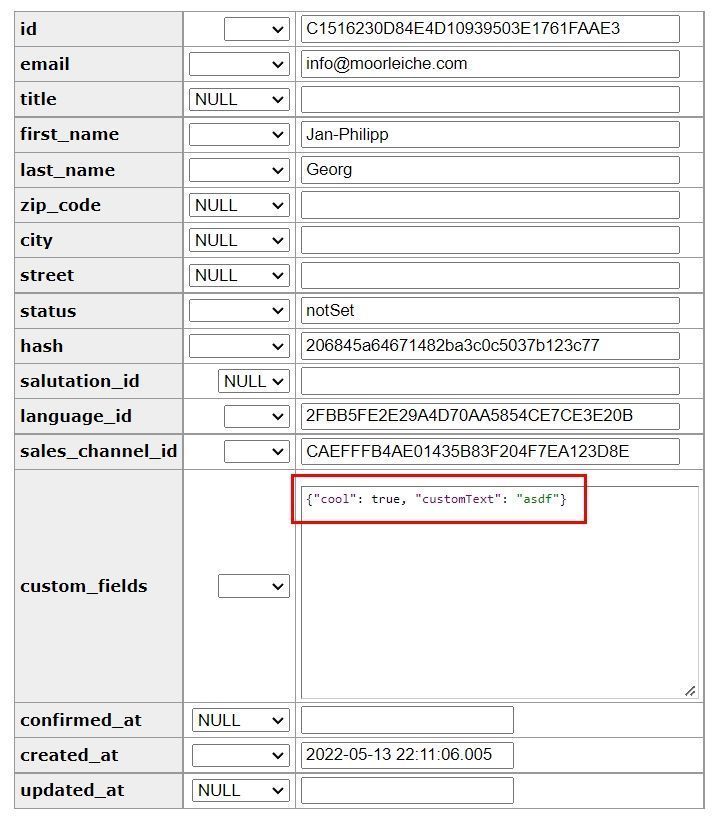Screen dimensions: 715x818
Task: Click inside the custom_fields JSON textarea
Action: [499, 600]
